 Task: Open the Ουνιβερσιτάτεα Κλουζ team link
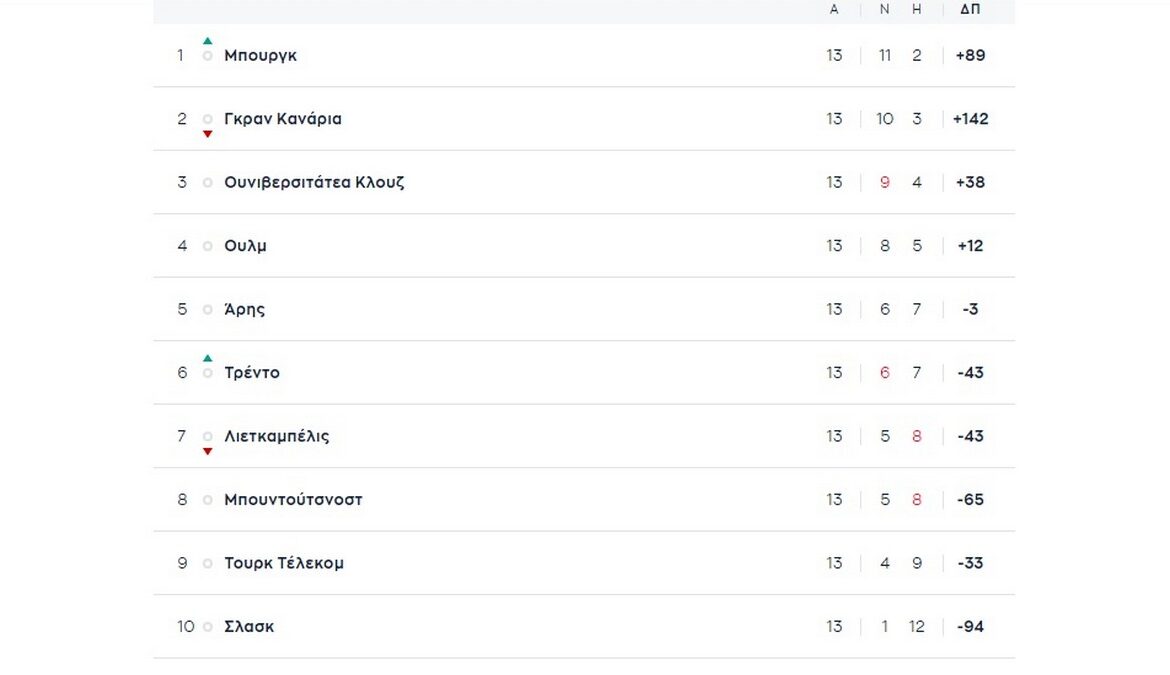[314, 183]
